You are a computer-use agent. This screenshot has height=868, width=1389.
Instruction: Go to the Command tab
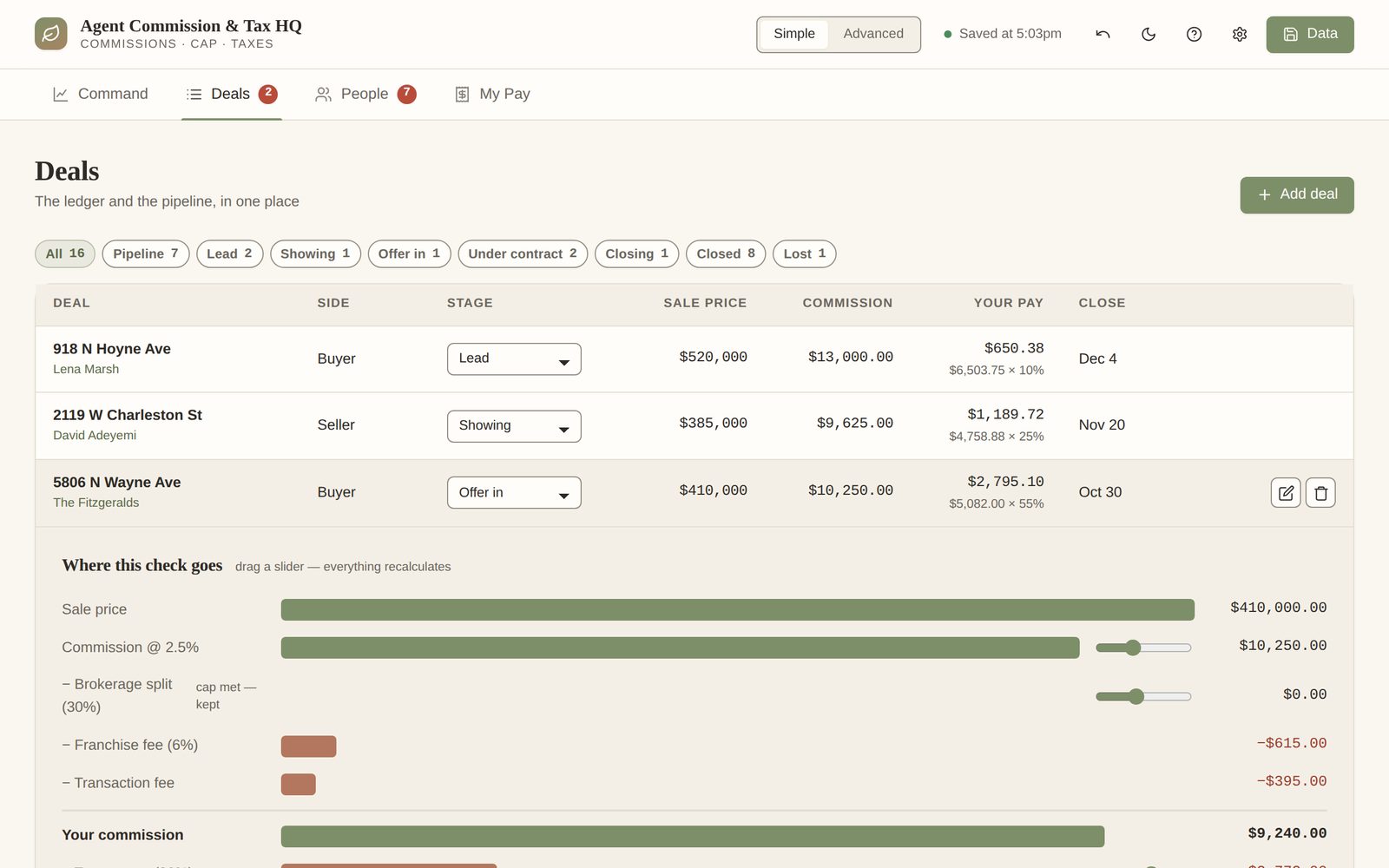(101, 94)
